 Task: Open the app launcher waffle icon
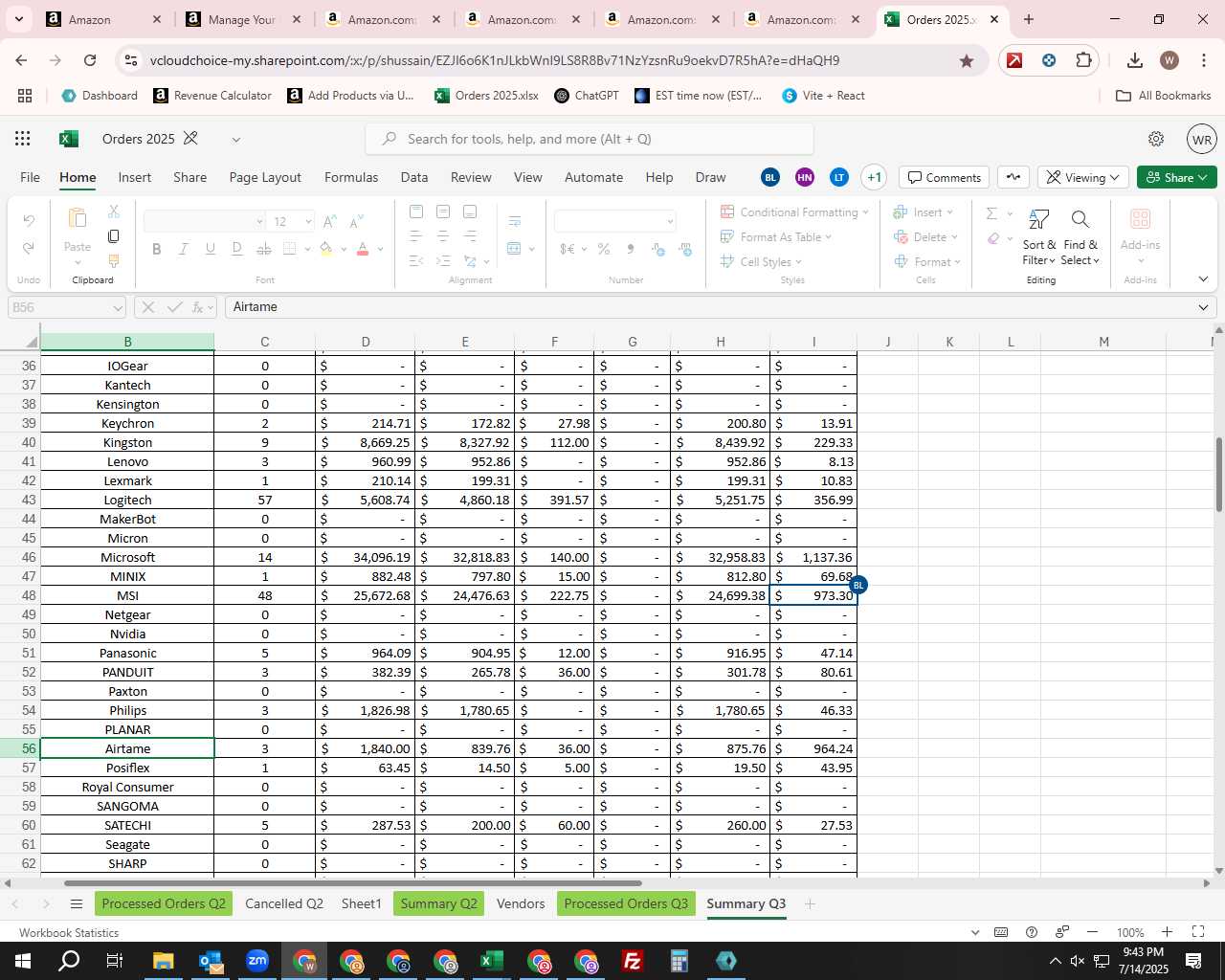click(x=23, y=139)
